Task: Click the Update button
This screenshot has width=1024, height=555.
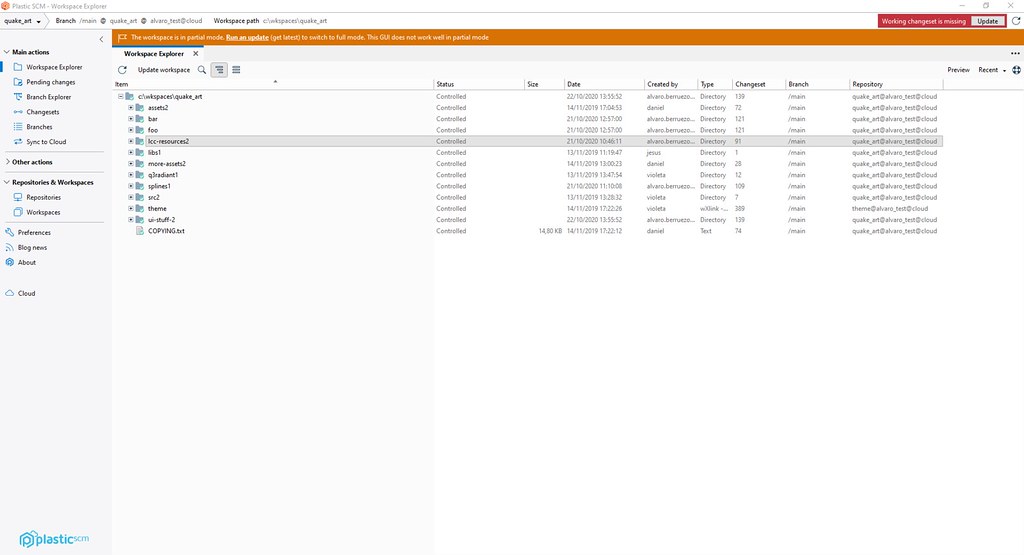Action: [x=987, y=21]
